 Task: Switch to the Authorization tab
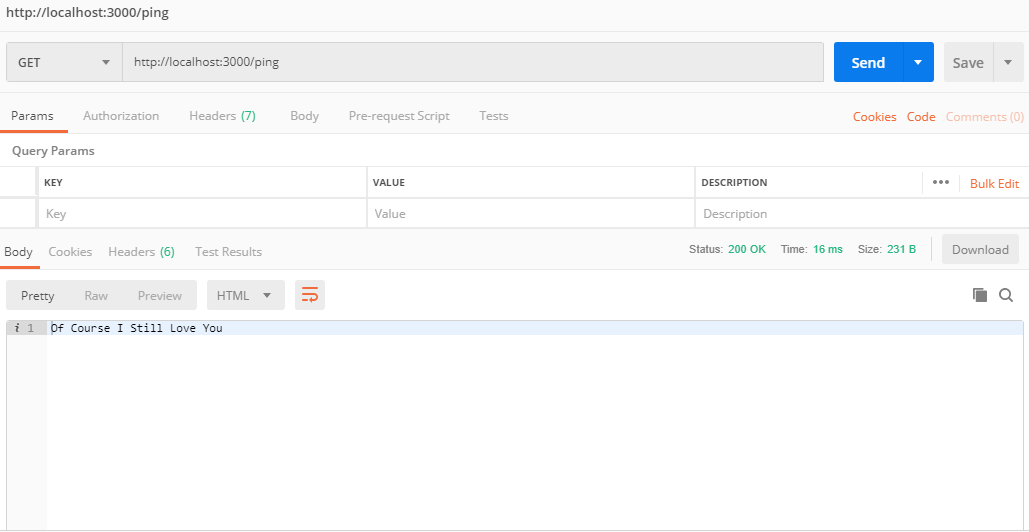[121, 116]
